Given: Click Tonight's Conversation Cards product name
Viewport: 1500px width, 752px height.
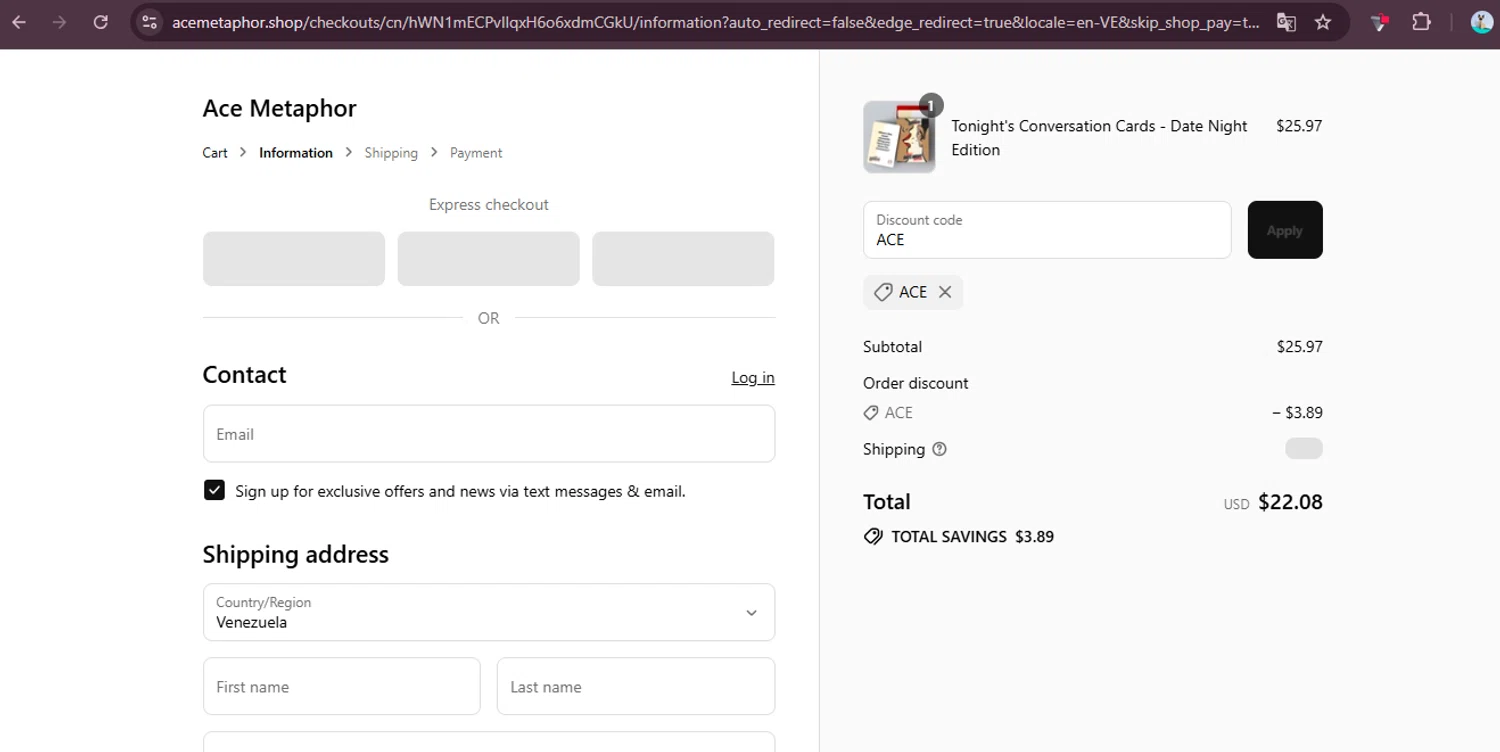Looking at the screenshot, I should tap(1099, 138).
